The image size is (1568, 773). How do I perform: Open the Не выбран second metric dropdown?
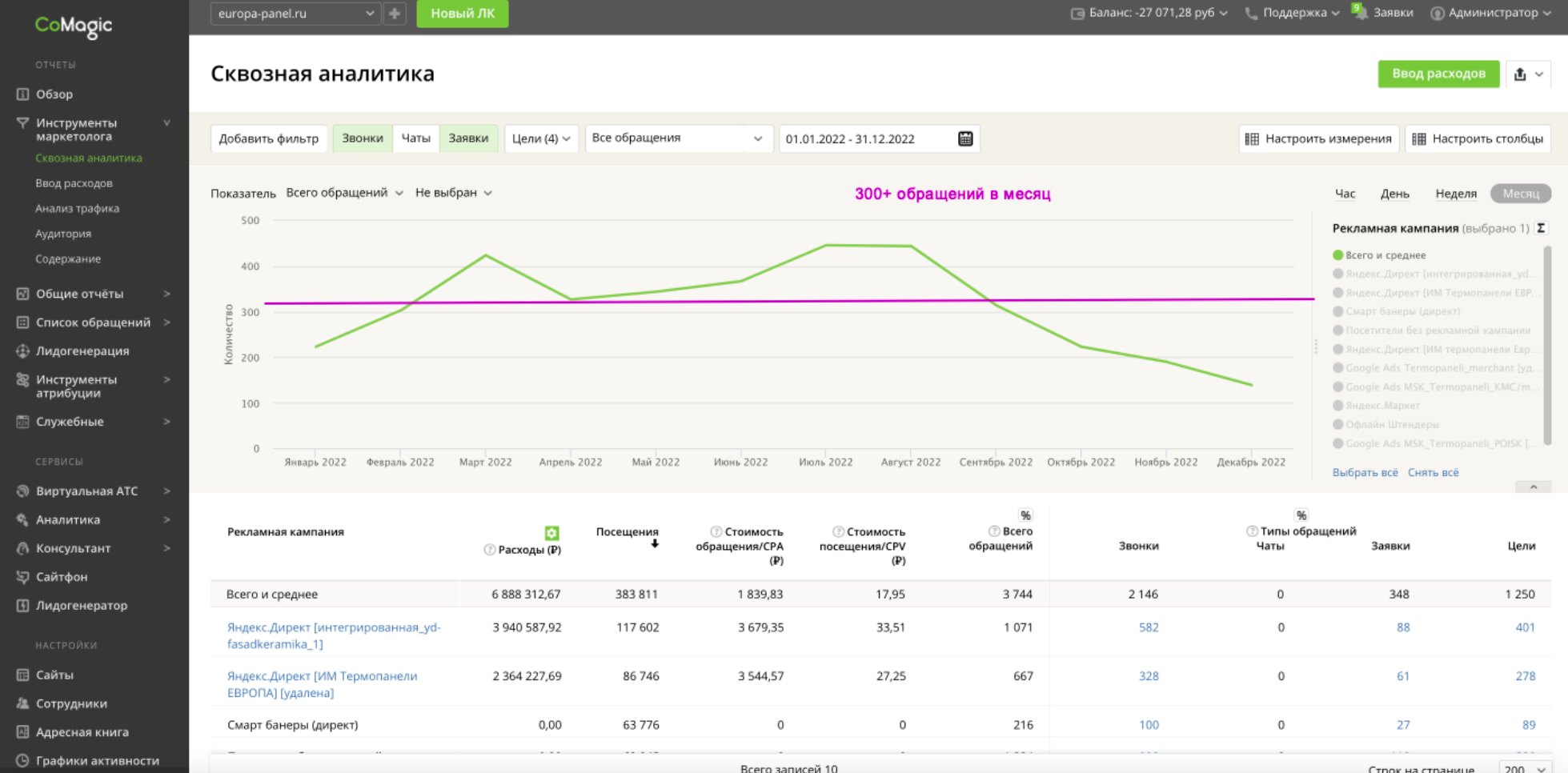pos(454,193)
